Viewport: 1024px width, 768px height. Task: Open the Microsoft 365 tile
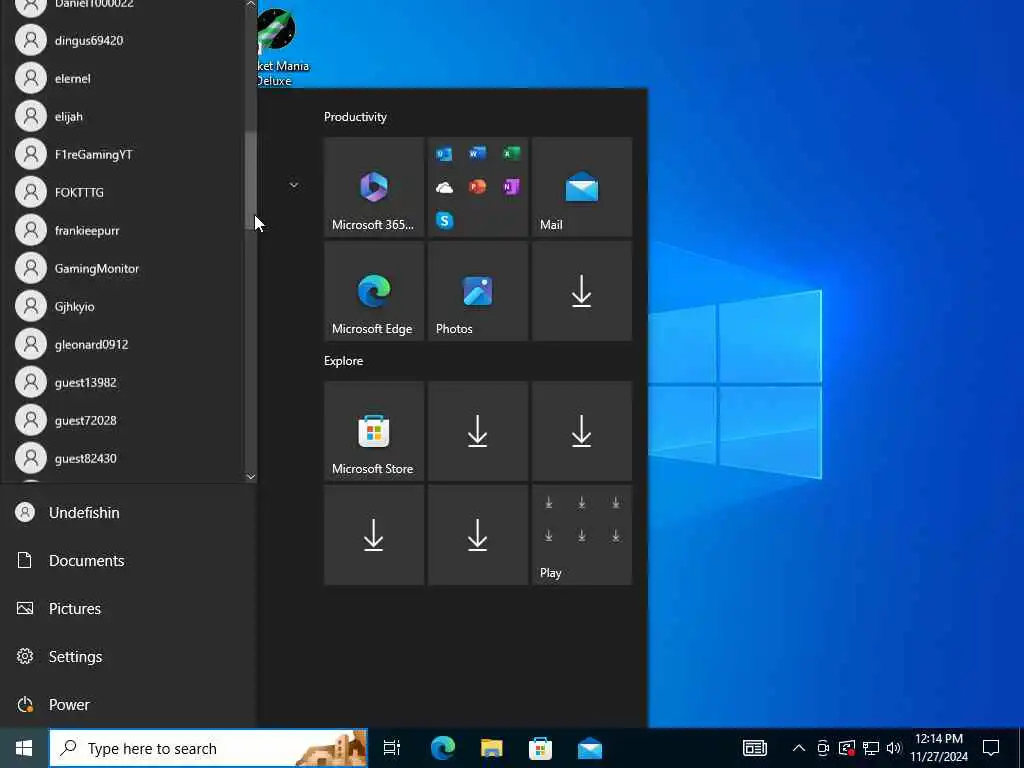coord(374,187)
